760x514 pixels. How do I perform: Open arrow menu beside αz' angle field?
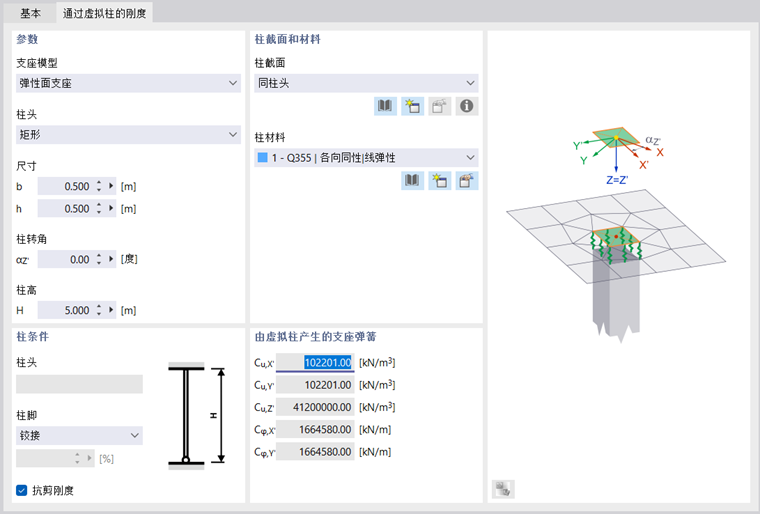[x=111, y=259]
